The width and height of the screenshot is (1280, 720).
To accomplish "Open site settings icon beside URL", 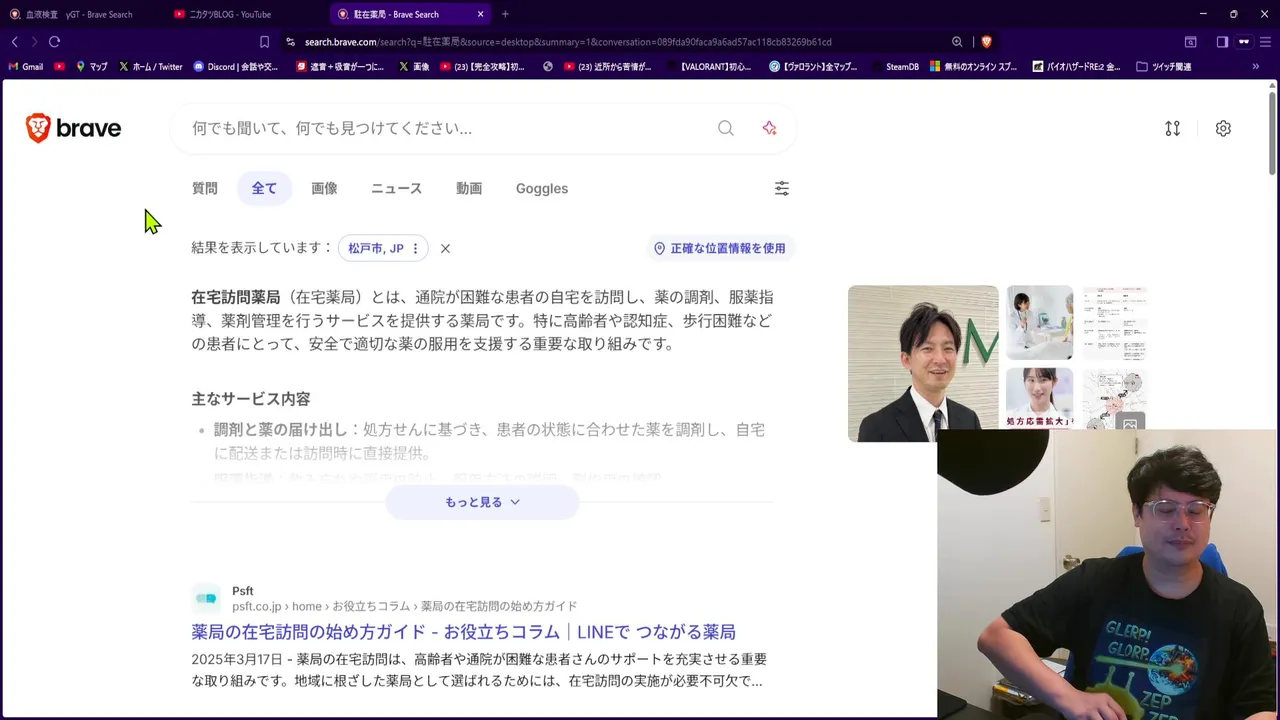I will coord(290,42).
